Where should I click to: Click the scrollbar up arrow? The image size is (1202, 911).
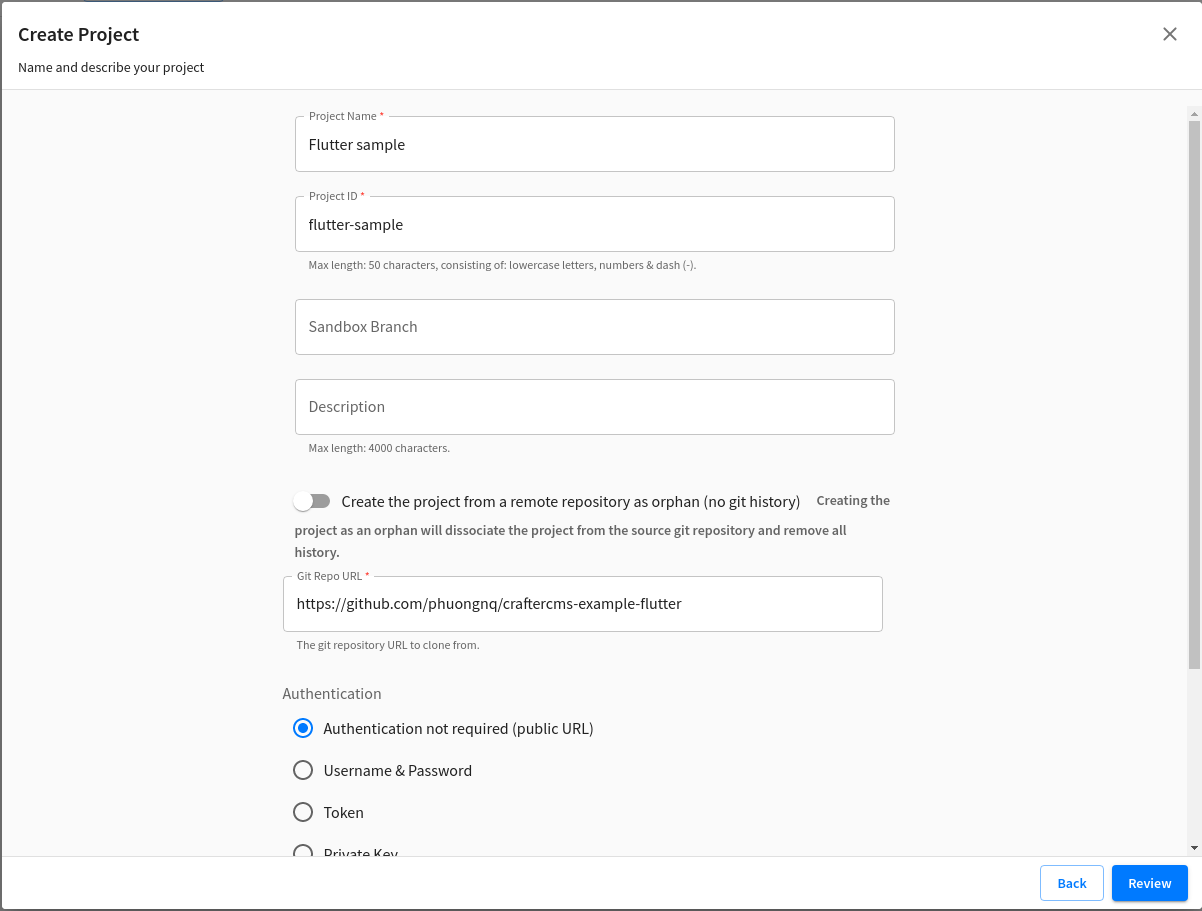click(x=1194, y=113)
